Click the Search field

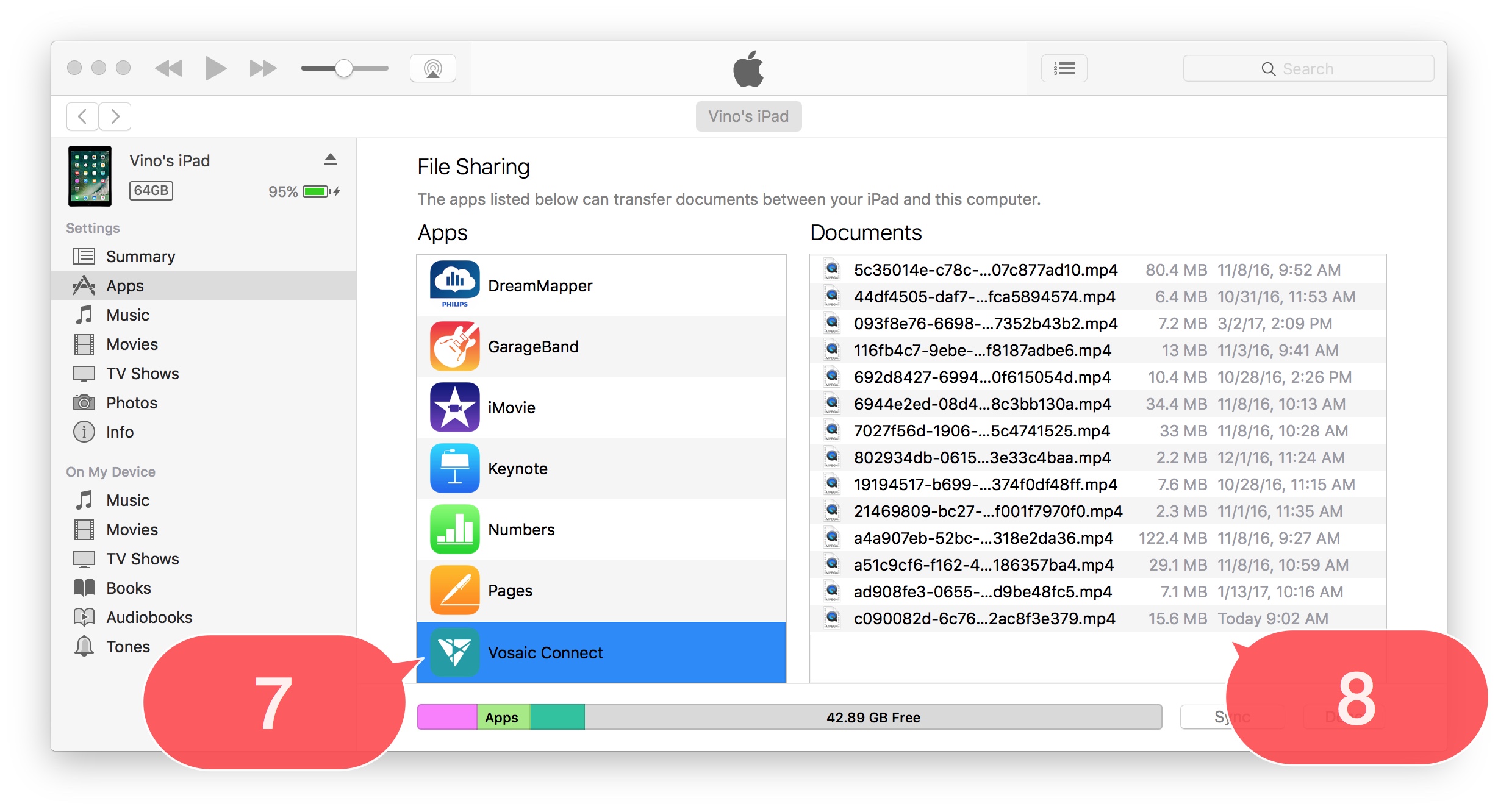tap(1308, 68)
